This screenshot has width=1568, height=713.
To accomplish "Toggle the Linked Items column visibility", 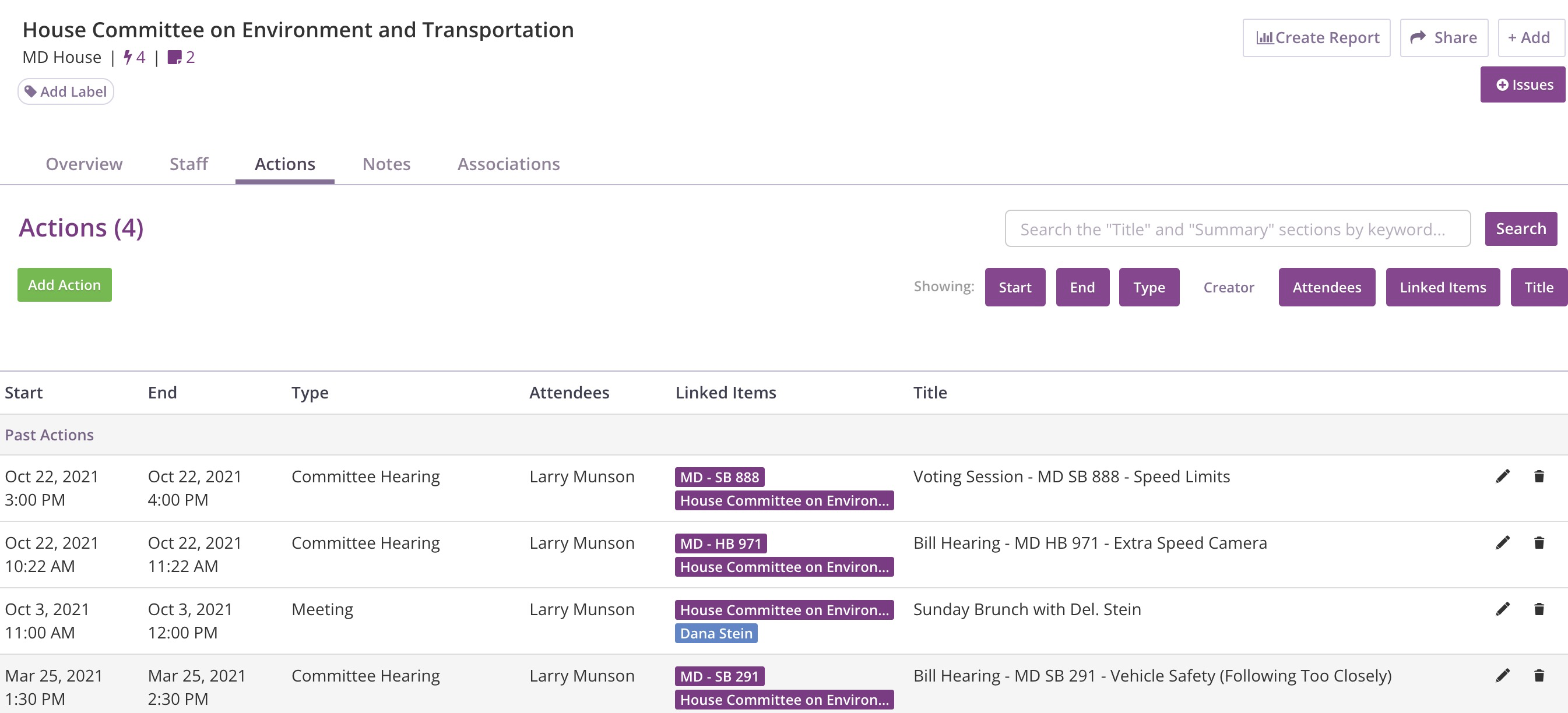I will pyautogui.click(x=1443, y=287).
